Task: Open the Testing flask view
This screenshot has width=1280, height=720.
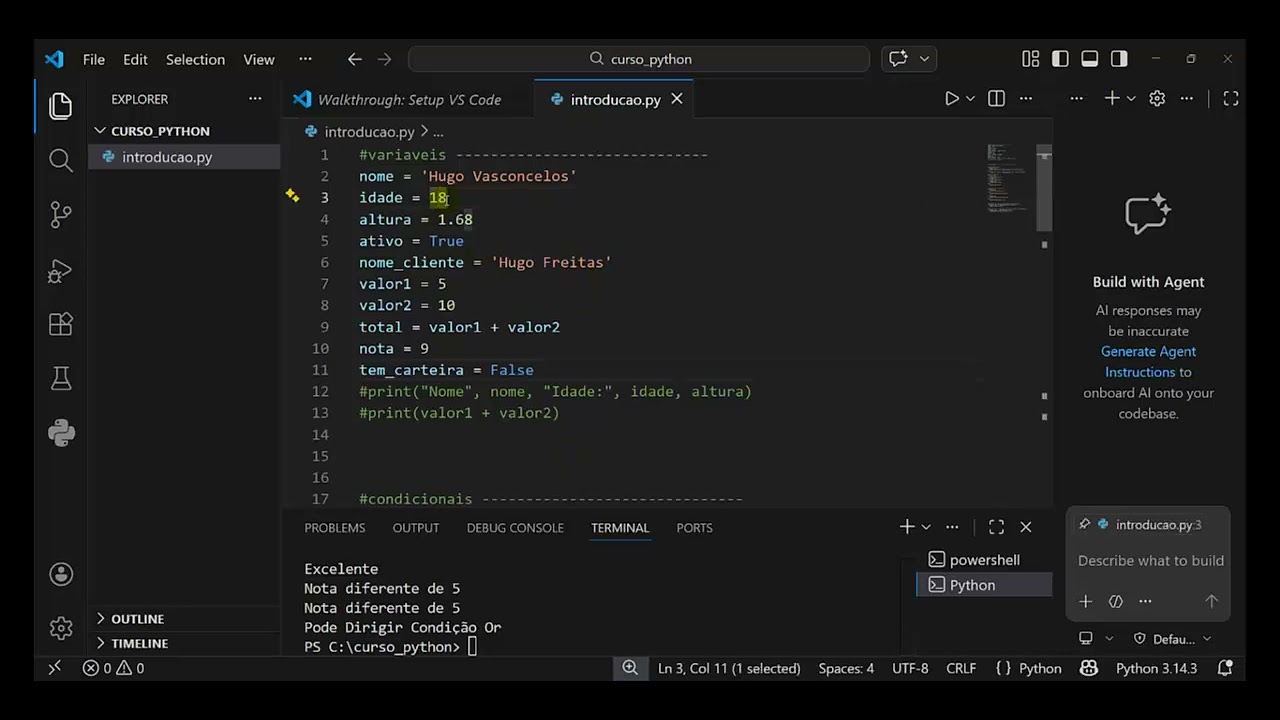Action: [x=61, y=378]
